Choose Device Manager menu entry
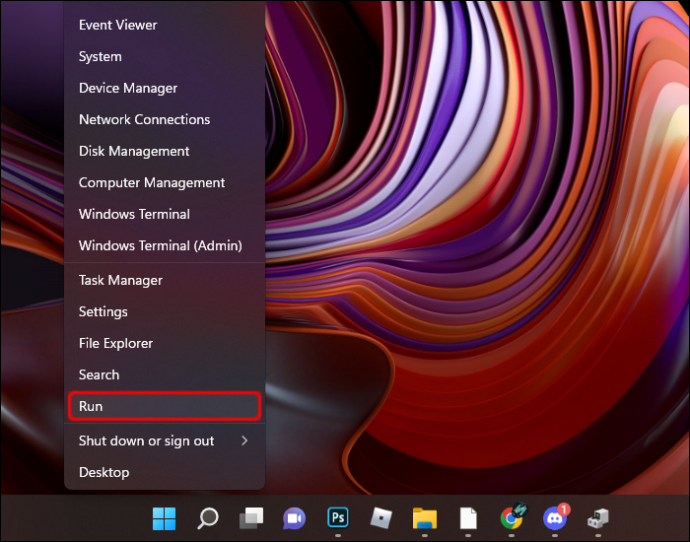This screenshot has width=690, height=542. pyautogui.click(x=165, y=88)
